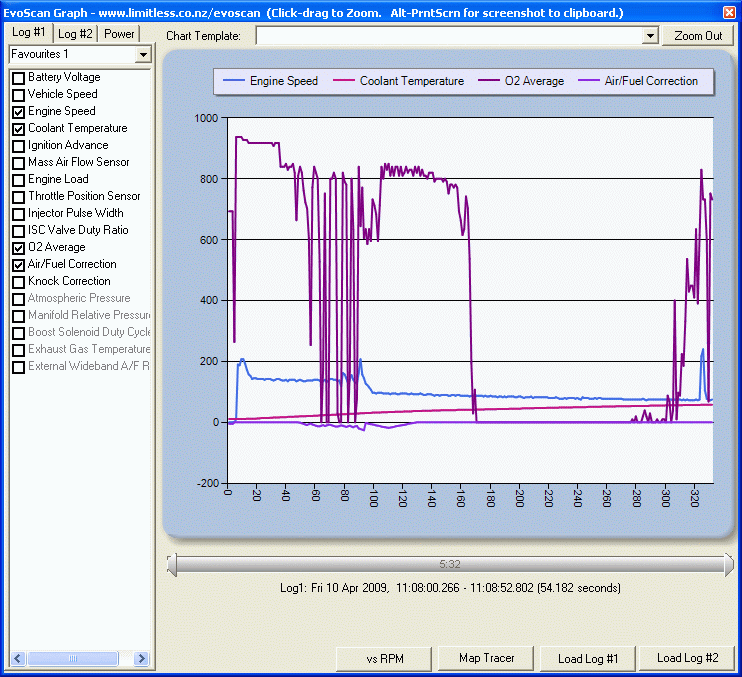Click the Load Log #2 button
The height and width of the screenshot is (677, 742).
(687, 659)
